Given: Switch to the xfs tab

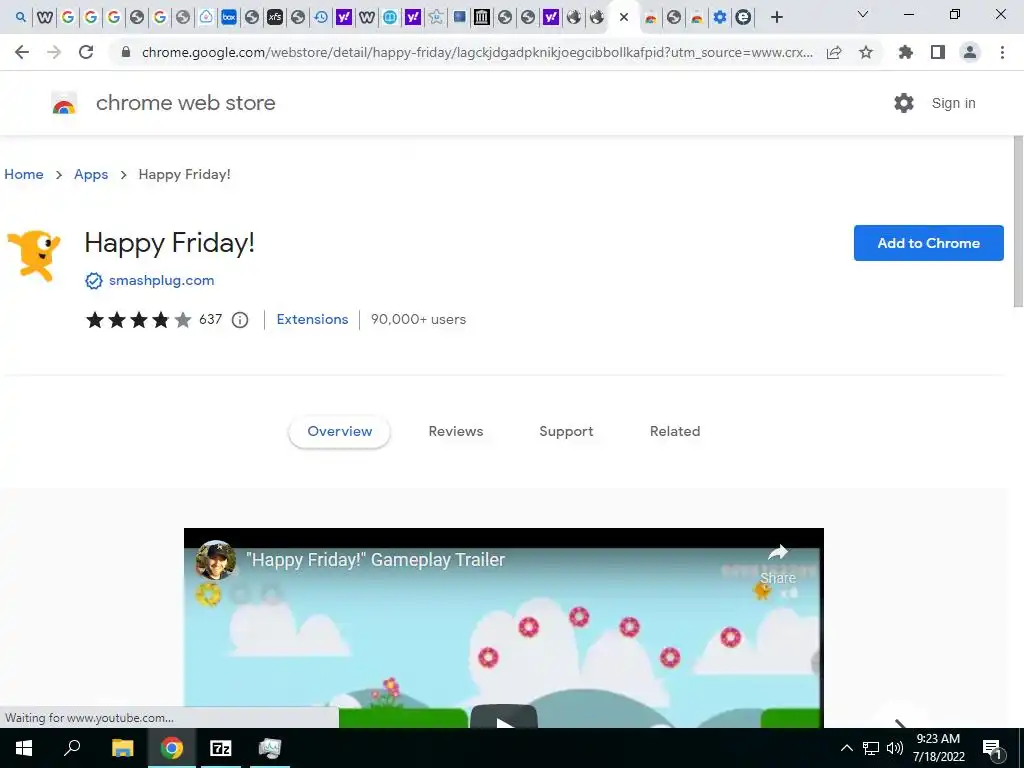Looking at the screenshot, I should click(275, 17).
